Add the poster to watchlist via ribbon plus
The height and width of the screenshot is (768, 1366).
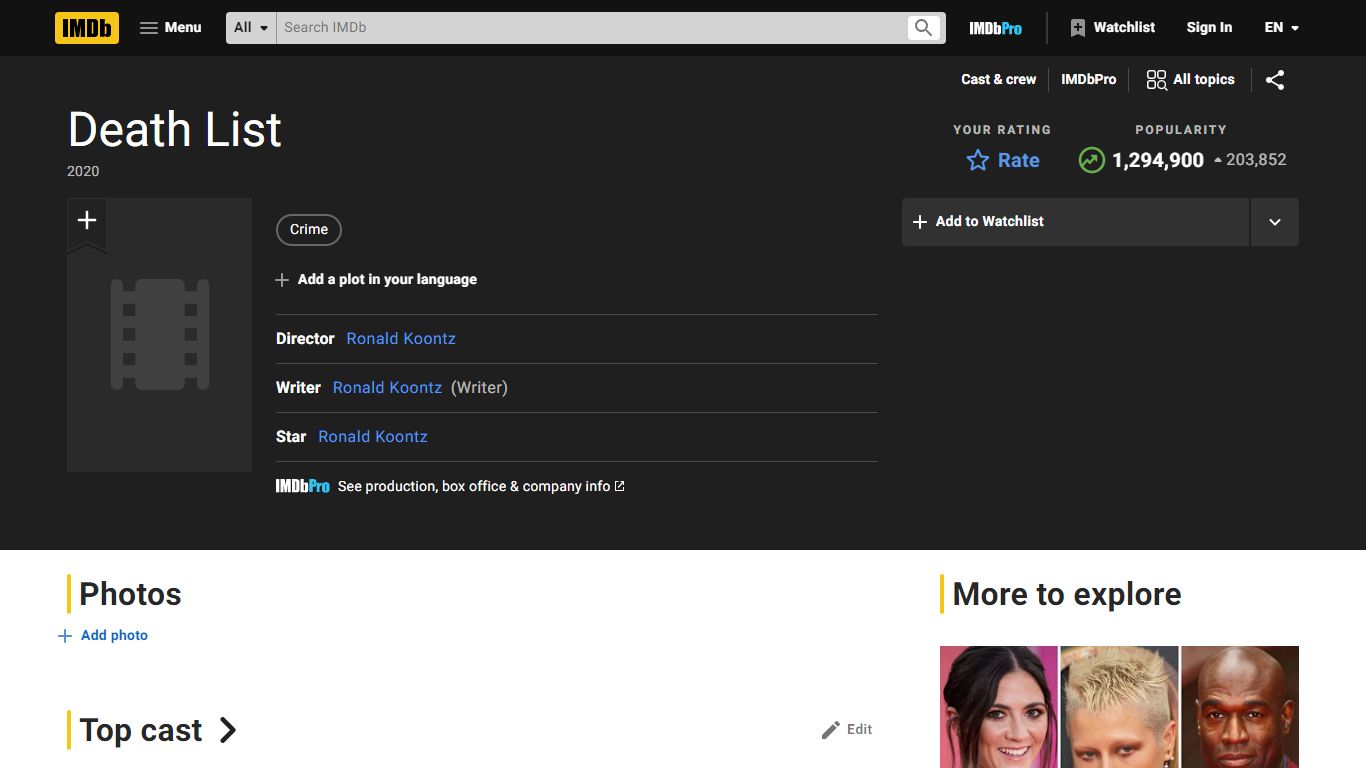[x=87, y=221]
